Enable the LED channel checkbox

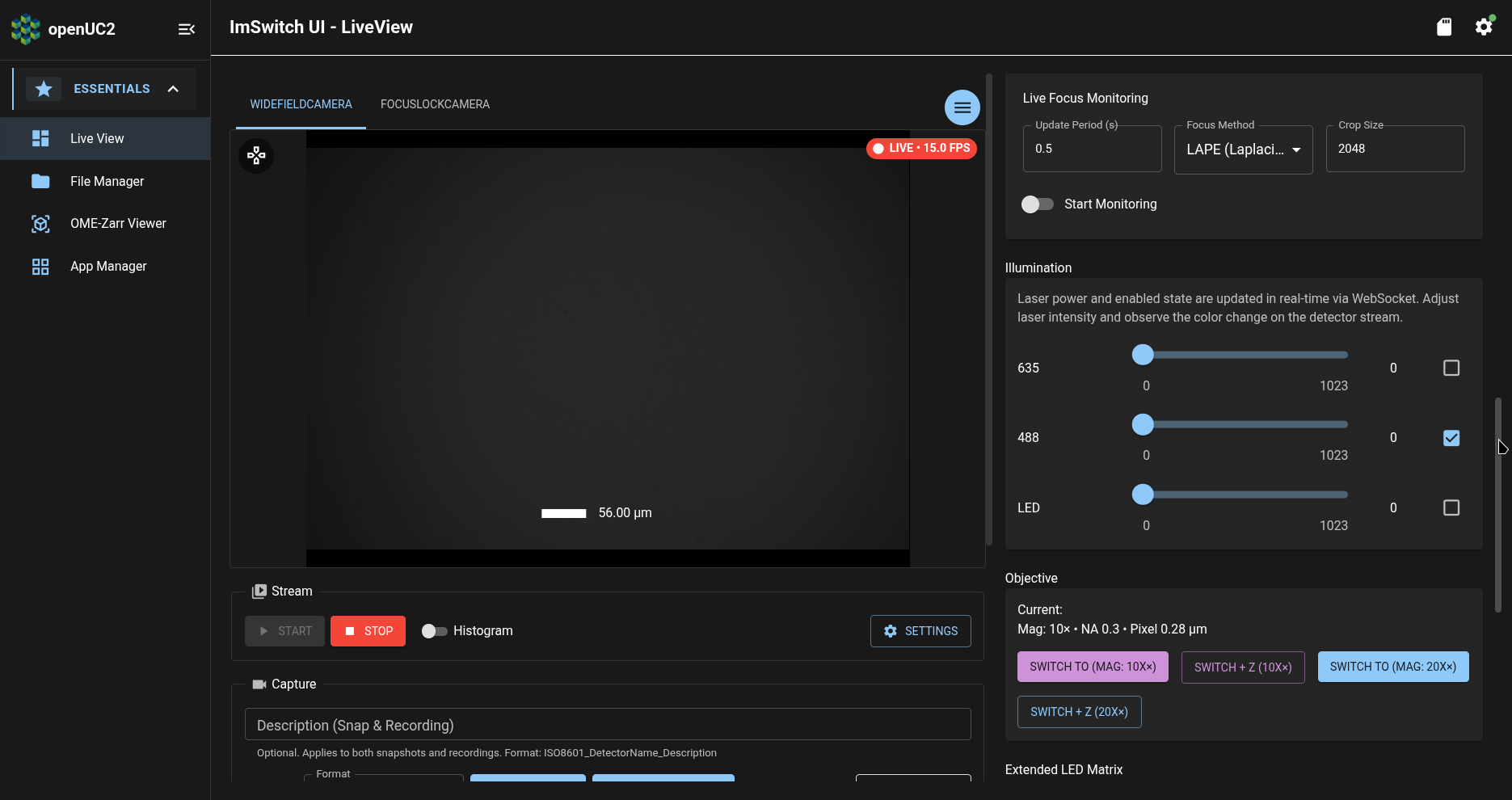point(1451,507)
